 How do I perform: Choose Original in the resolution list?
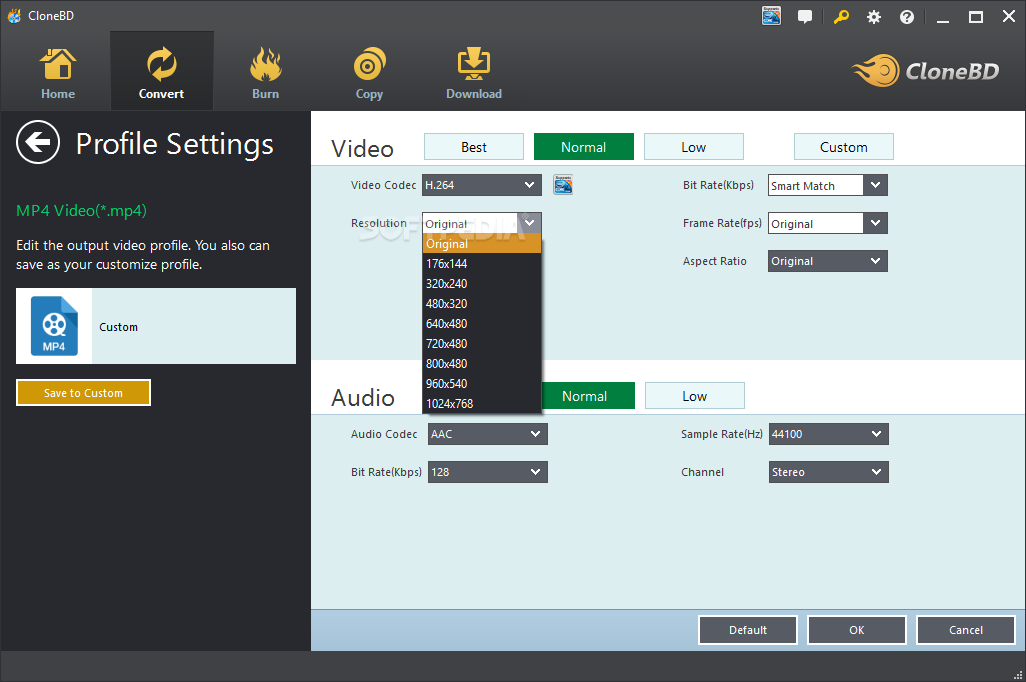coord(482,243)
